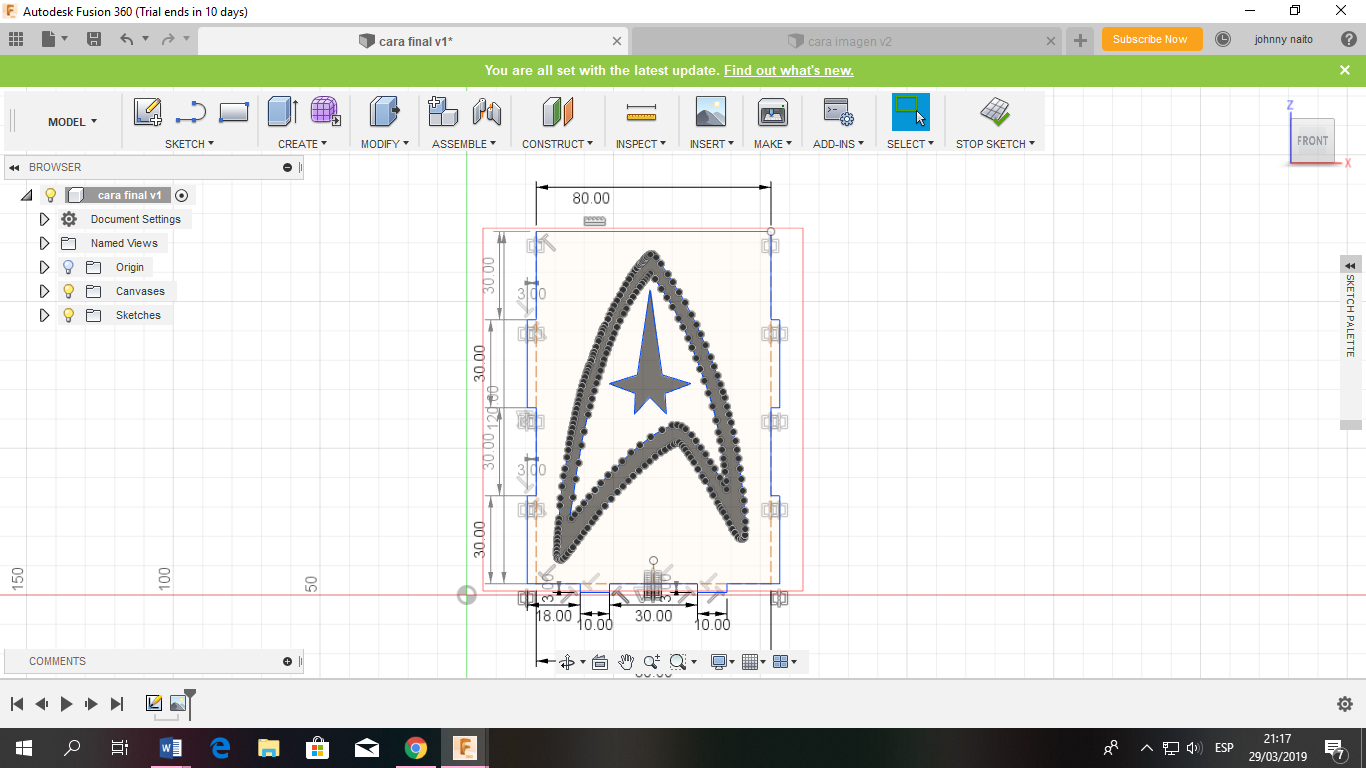The height and width of the screenshot is (768, 1366).
Task: Click the Subscribe Now button
Action: tap(1150, 39)
